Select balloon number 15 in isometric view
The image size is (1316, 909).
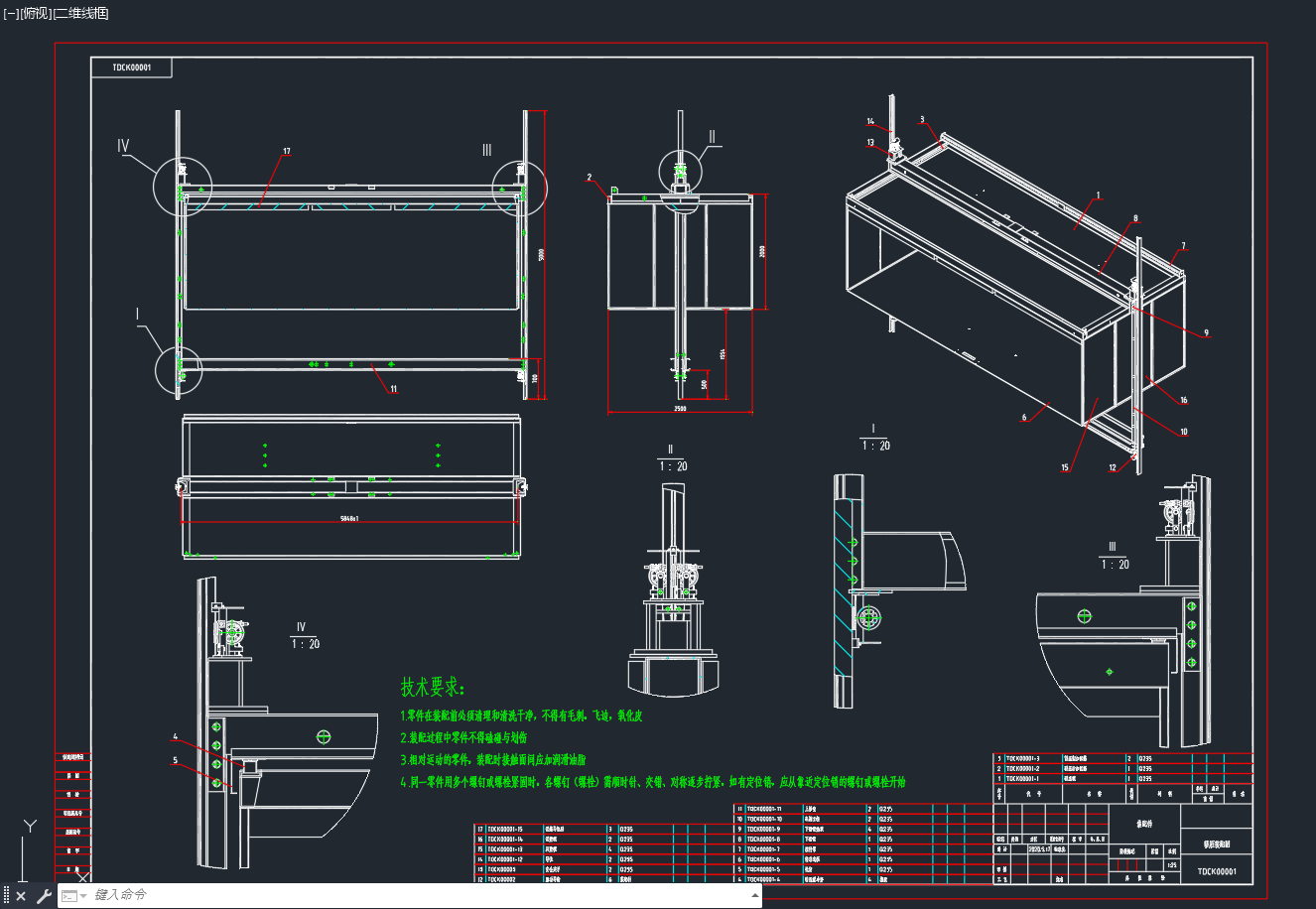[1065, 467]
